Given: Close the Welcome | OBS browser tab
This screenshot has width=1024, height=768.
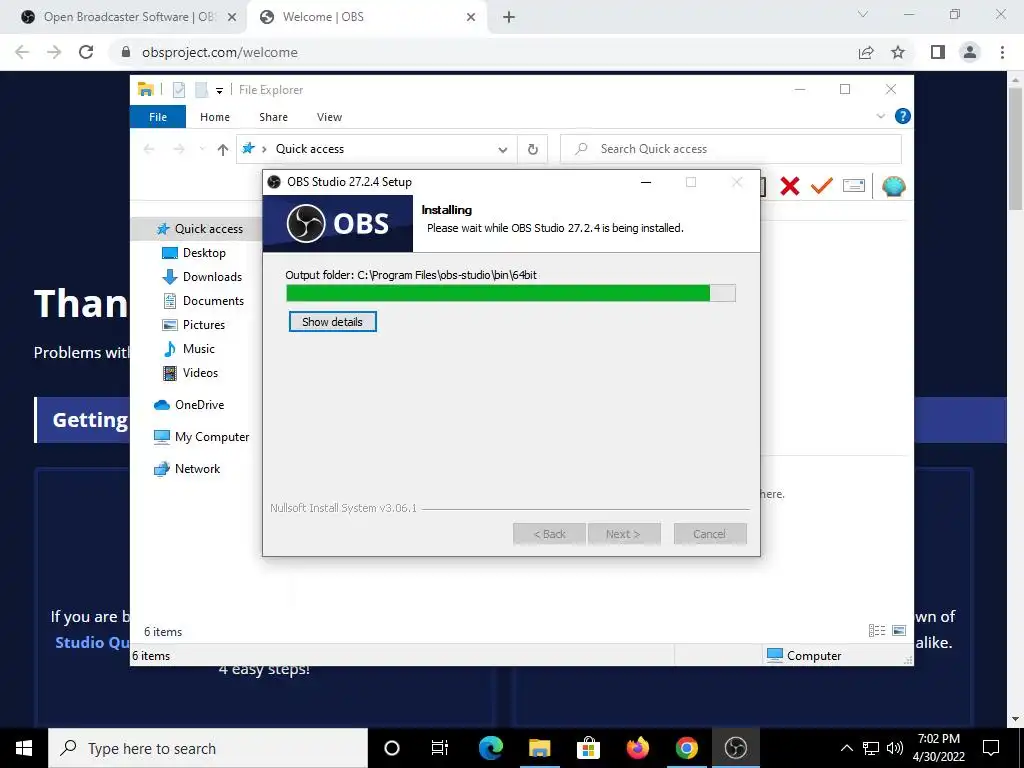Looking at the screenshot, I should point(471,18).
